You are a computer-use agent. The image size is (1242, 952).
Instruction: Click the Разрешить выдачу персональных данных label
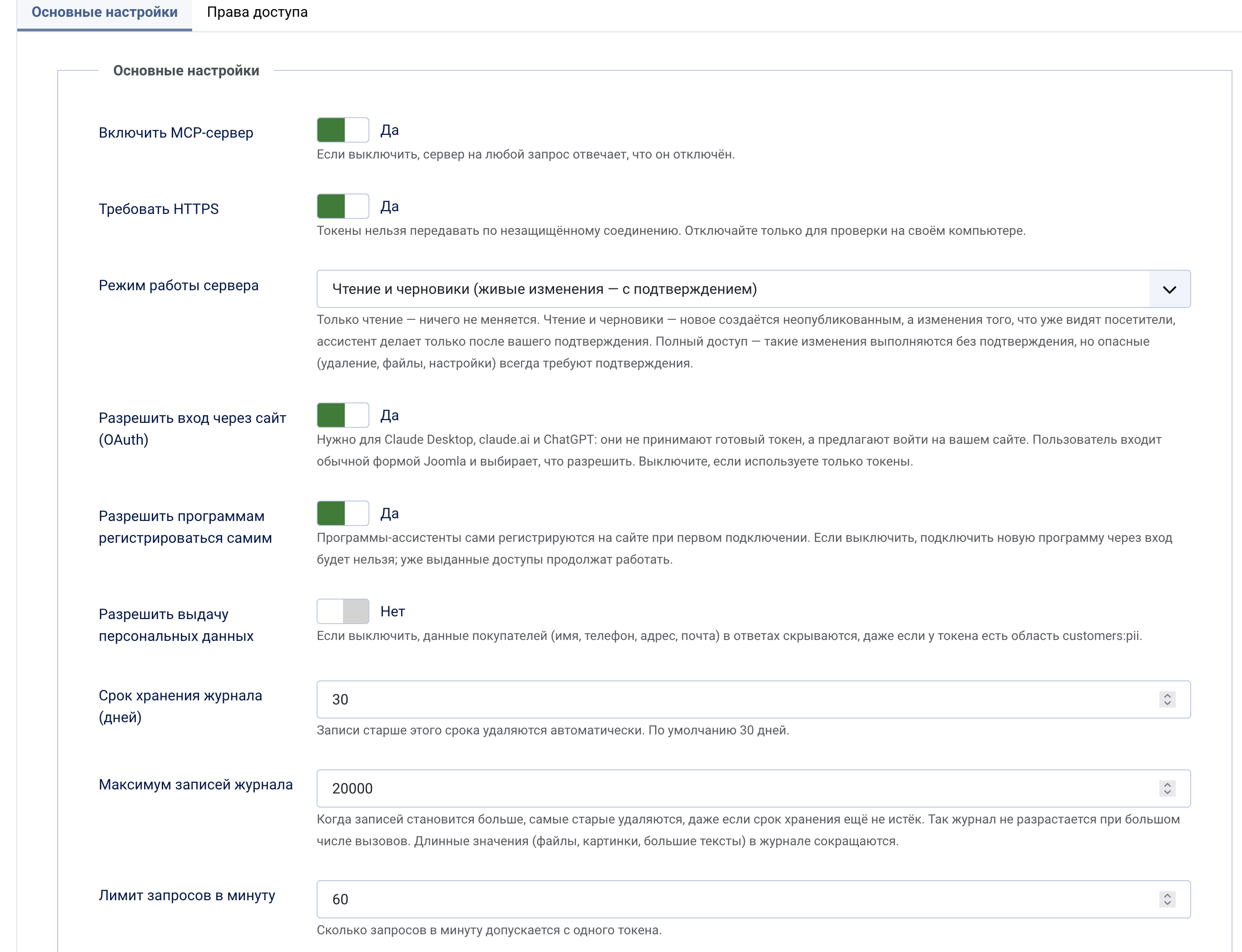(176, 625)
